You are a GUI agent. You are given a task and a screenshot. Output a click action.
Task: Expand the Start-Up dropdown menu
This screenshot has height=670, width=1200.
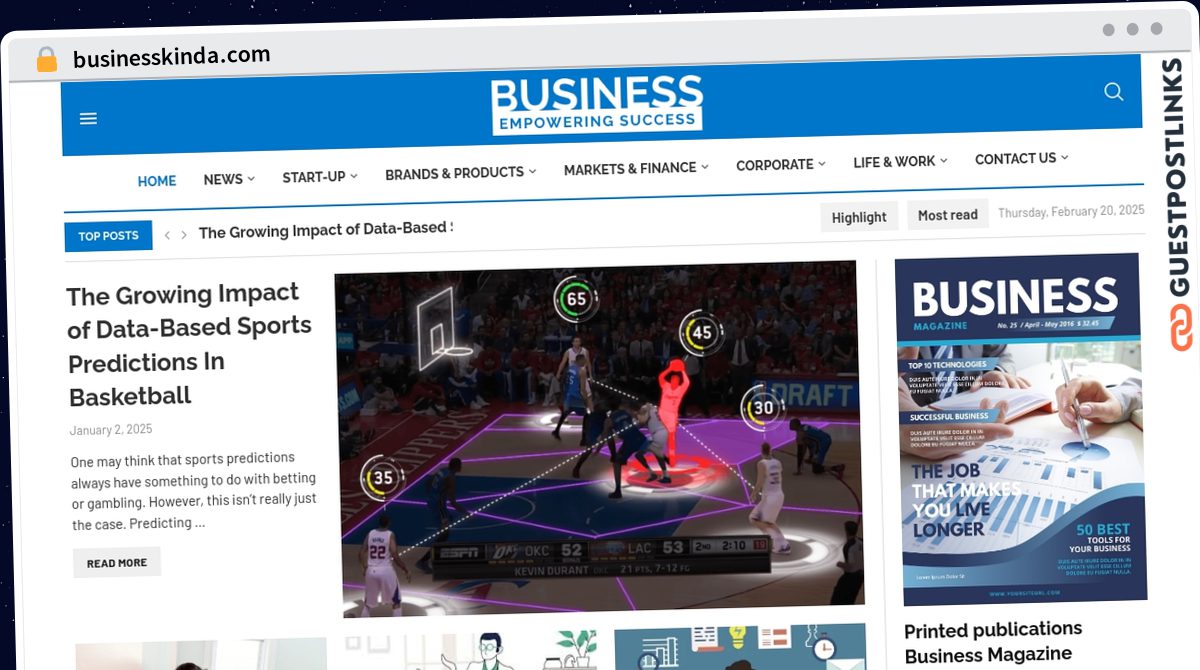(319, 176)
